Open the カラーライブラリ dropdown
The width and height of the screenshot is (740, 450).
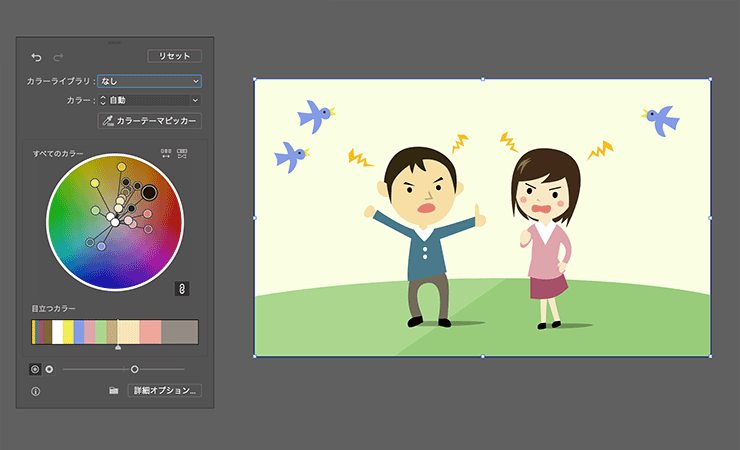point(150,81)
